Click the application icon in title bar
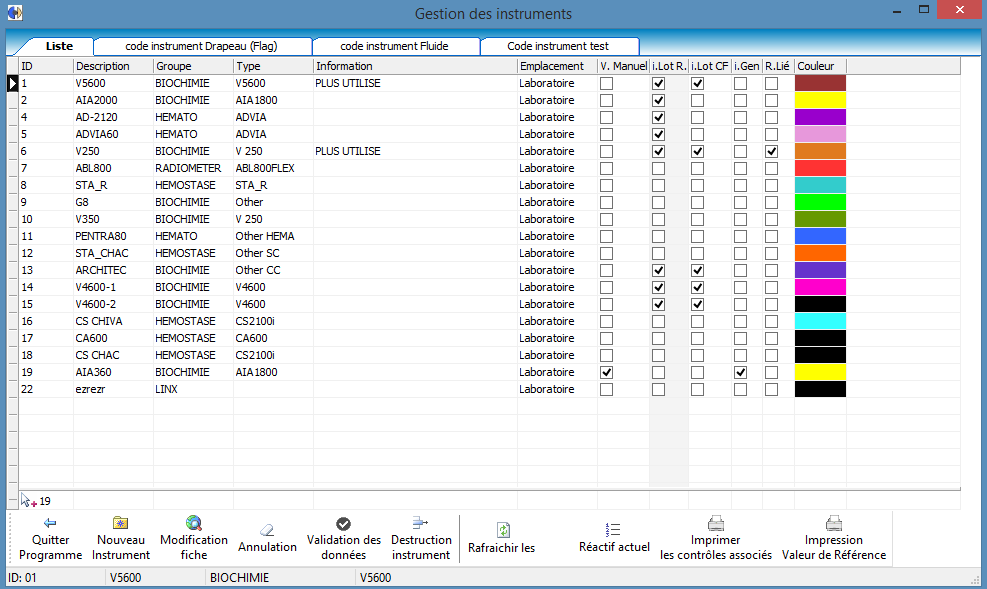987x589 pixels. tap(15, 12)
